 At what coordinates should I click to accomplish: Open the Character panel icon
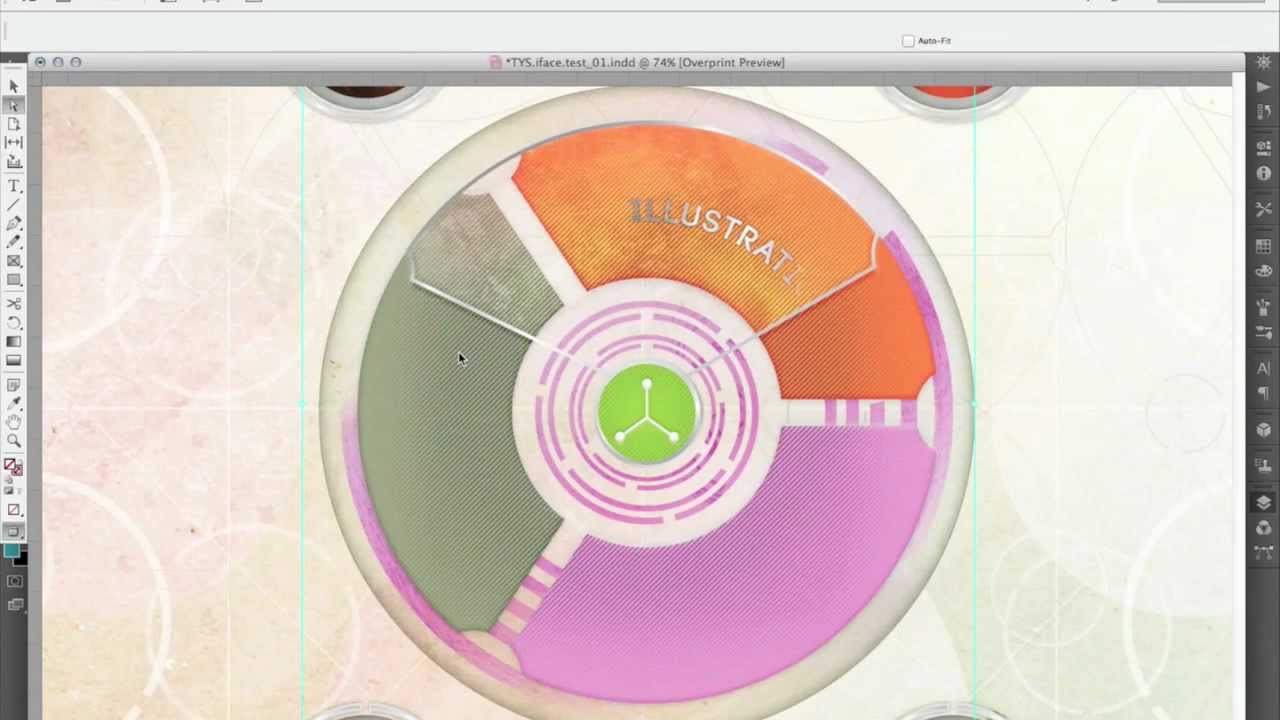tap(1264, 369)
